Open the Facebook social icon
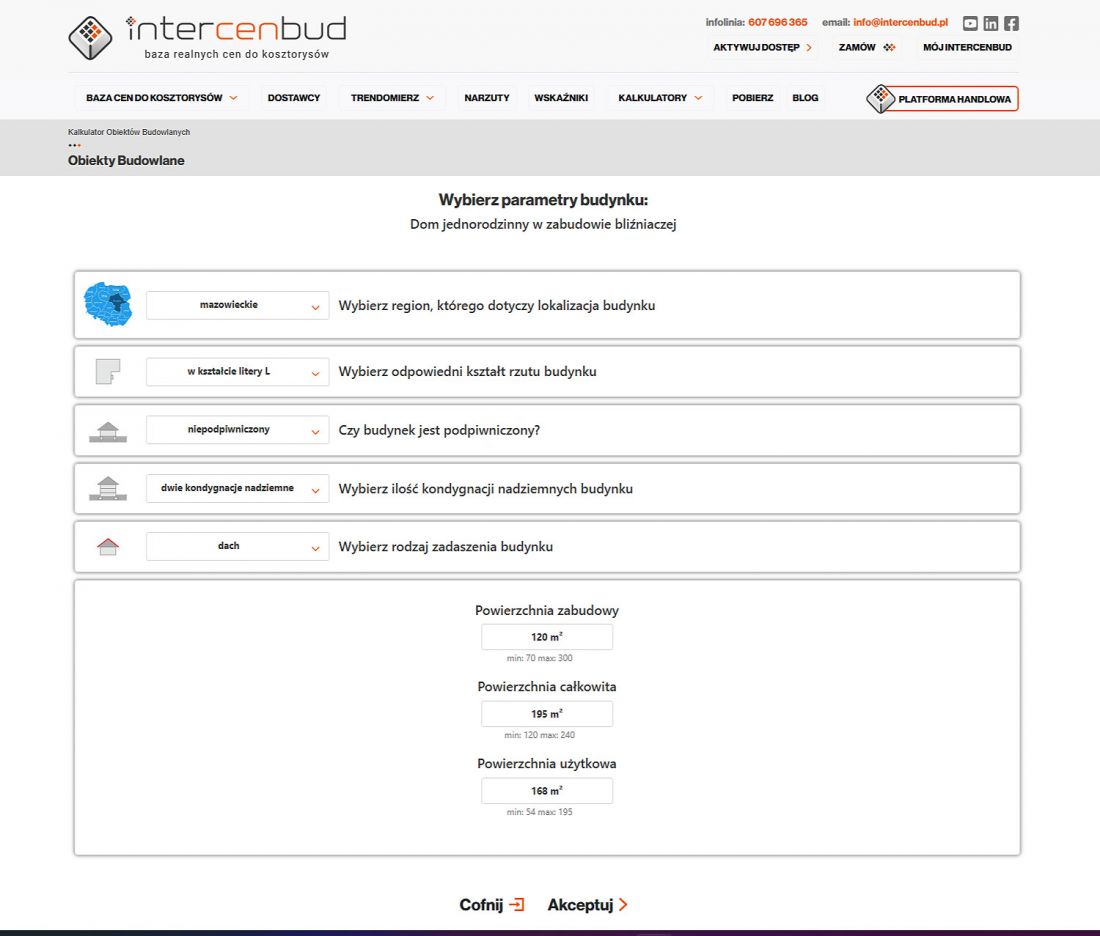The height and width of the screenshot is (936, 1100). tap(1011, 23)
